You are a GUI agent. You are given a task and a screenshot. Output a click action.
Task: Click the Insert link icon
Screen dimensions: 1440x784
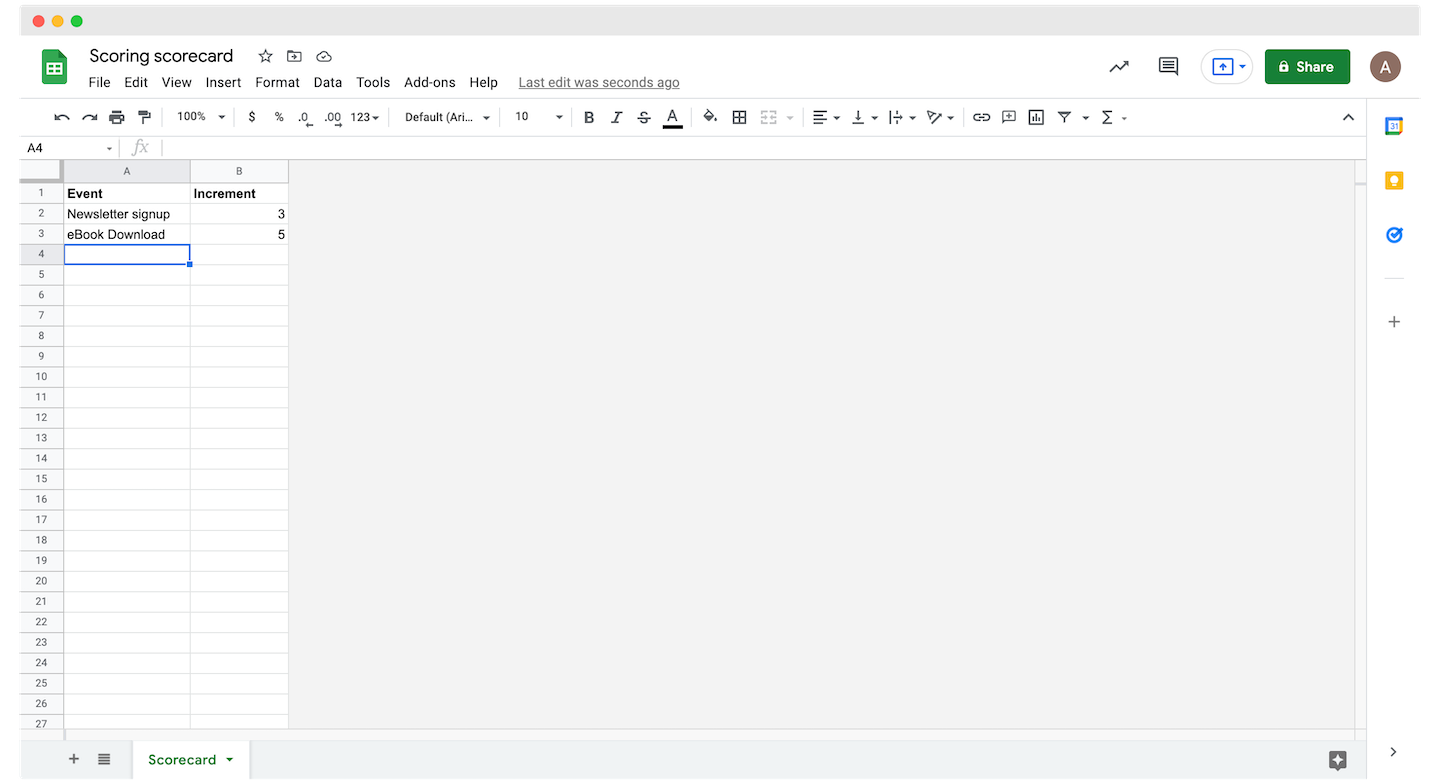tap(981, 117)
